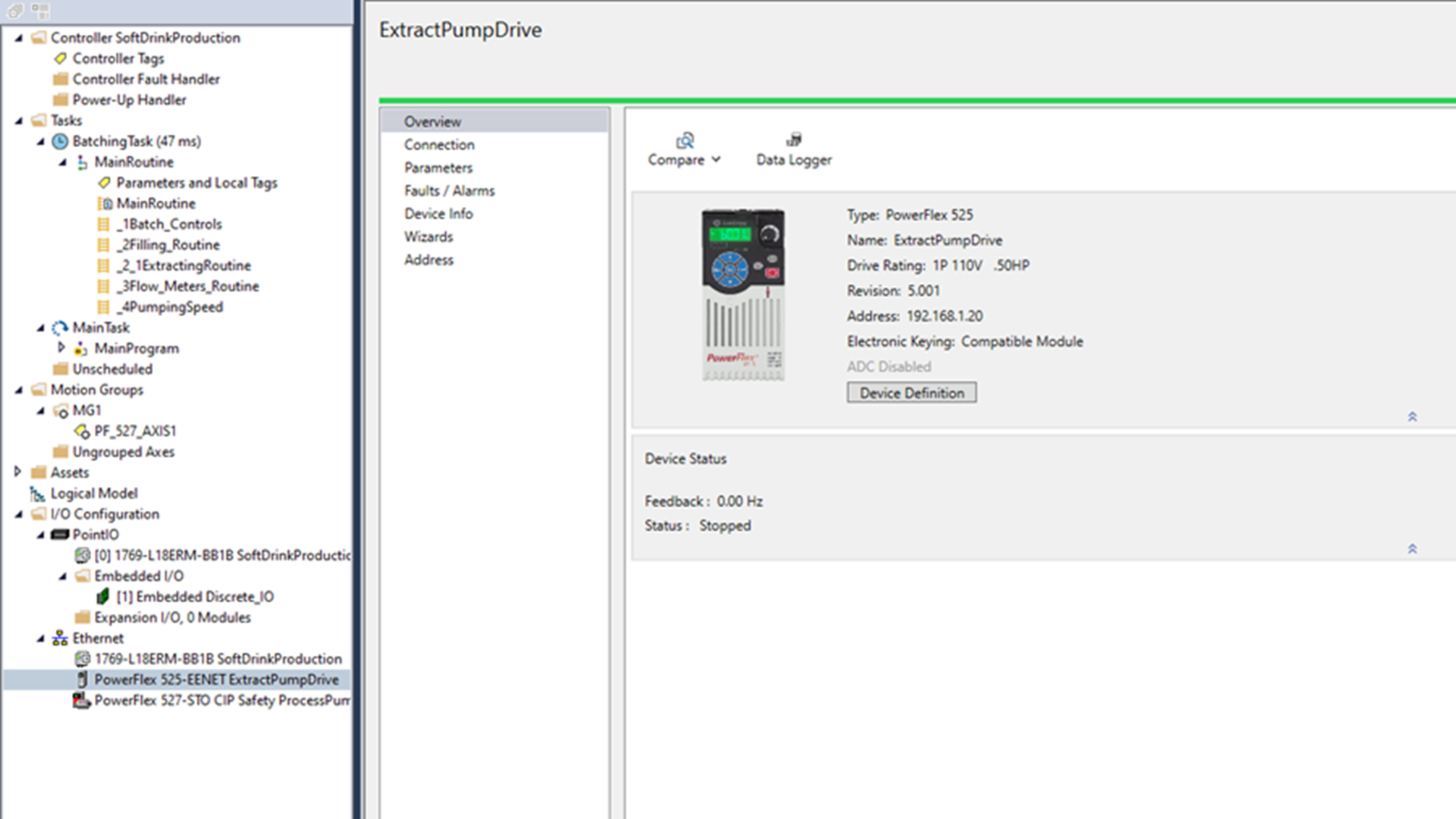Image resolution: width=1456 pixels, height=819 pixels.
Task: Click the Address 192.168.1.20 value
Action: coord(945,316)
